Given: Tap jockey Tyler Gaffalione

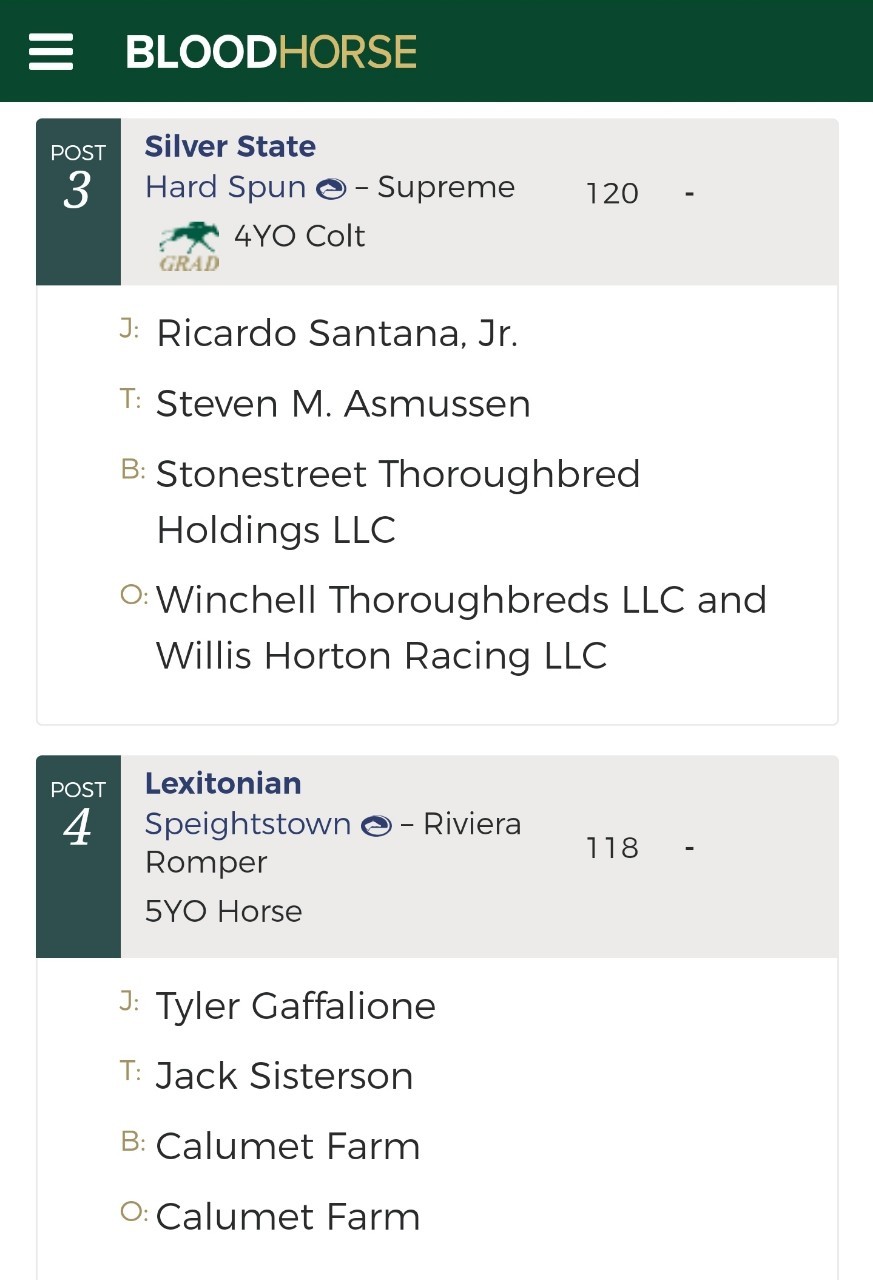Looking at the screenshot, I should 296,1006.
